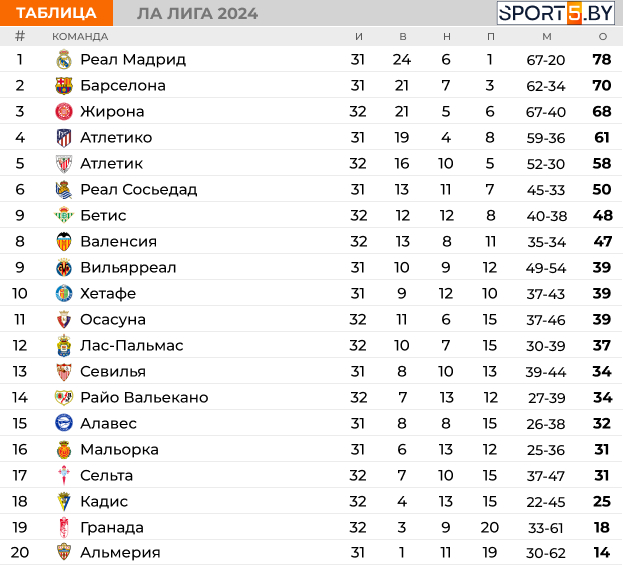This screenshot has width=623, height=565.
Task: Click the Real Sociedad crest icon
Action: [x=64, y=190]
